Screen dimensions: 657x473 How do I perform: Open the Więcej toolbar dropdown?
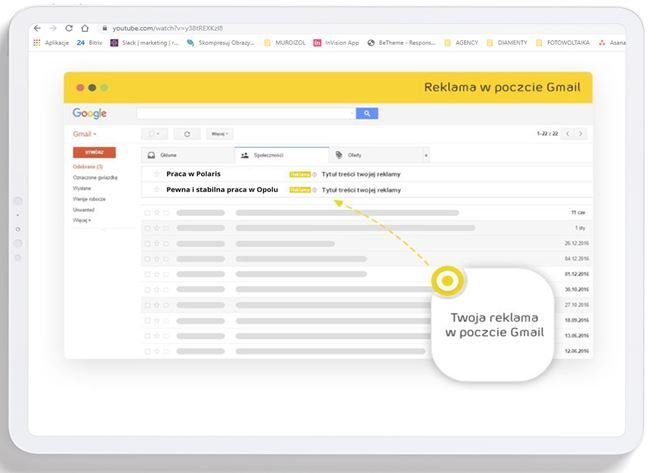[220, 134]
